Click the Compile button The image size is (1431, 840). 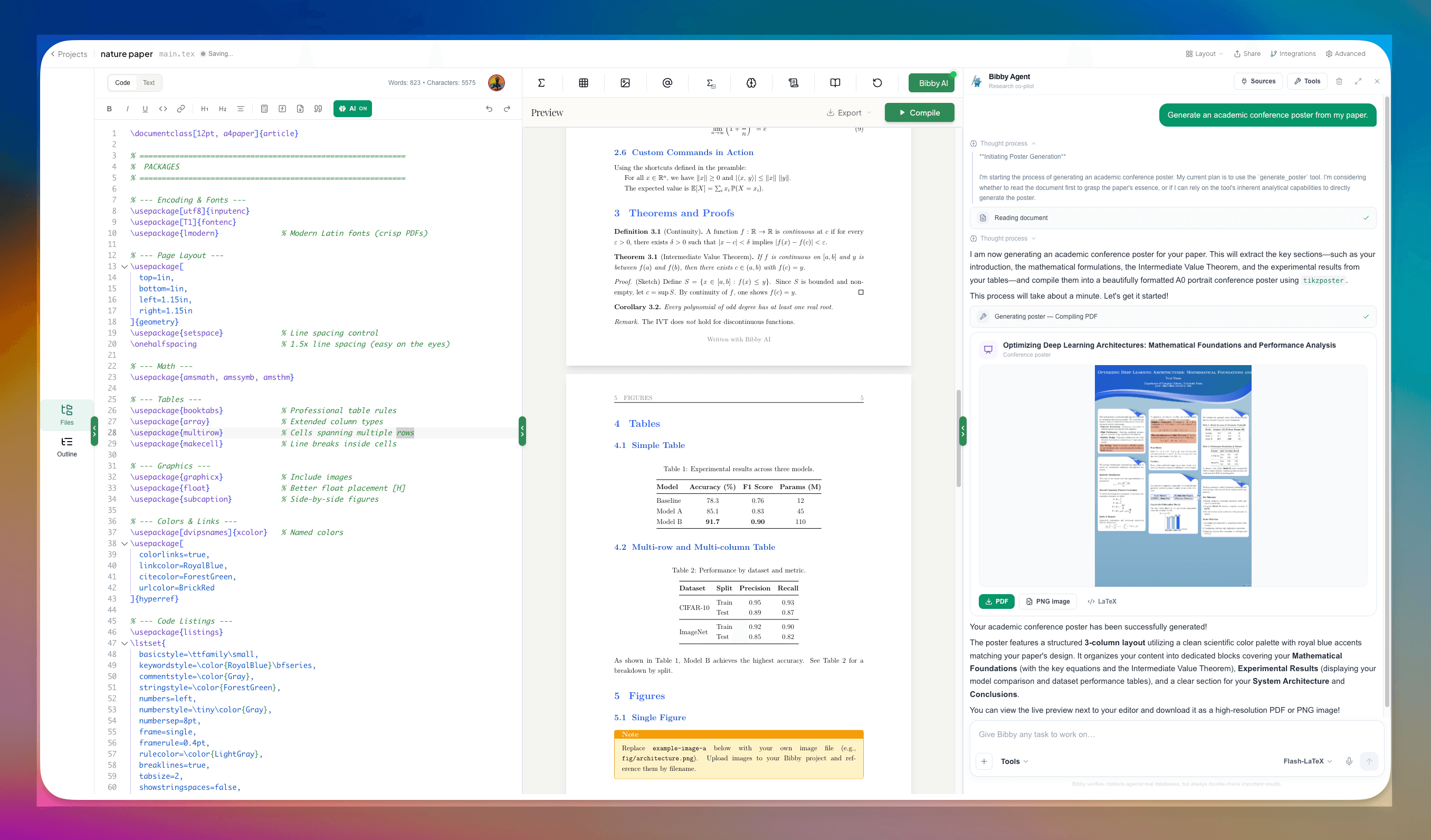coord(919,112)
